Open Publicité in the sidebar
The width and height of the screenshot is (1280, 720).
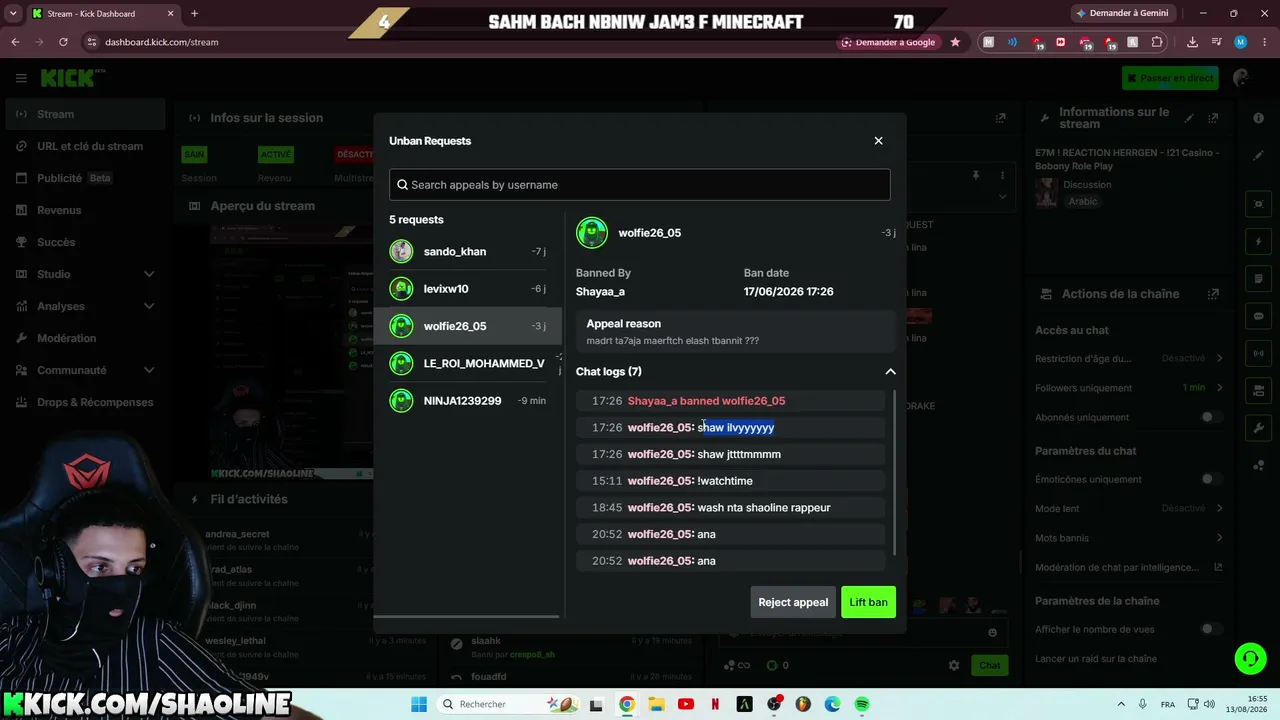tap(83, 178)
